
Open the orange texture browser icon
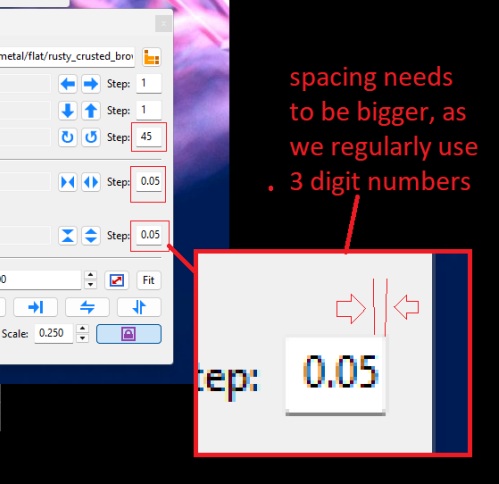coord(152,57)
